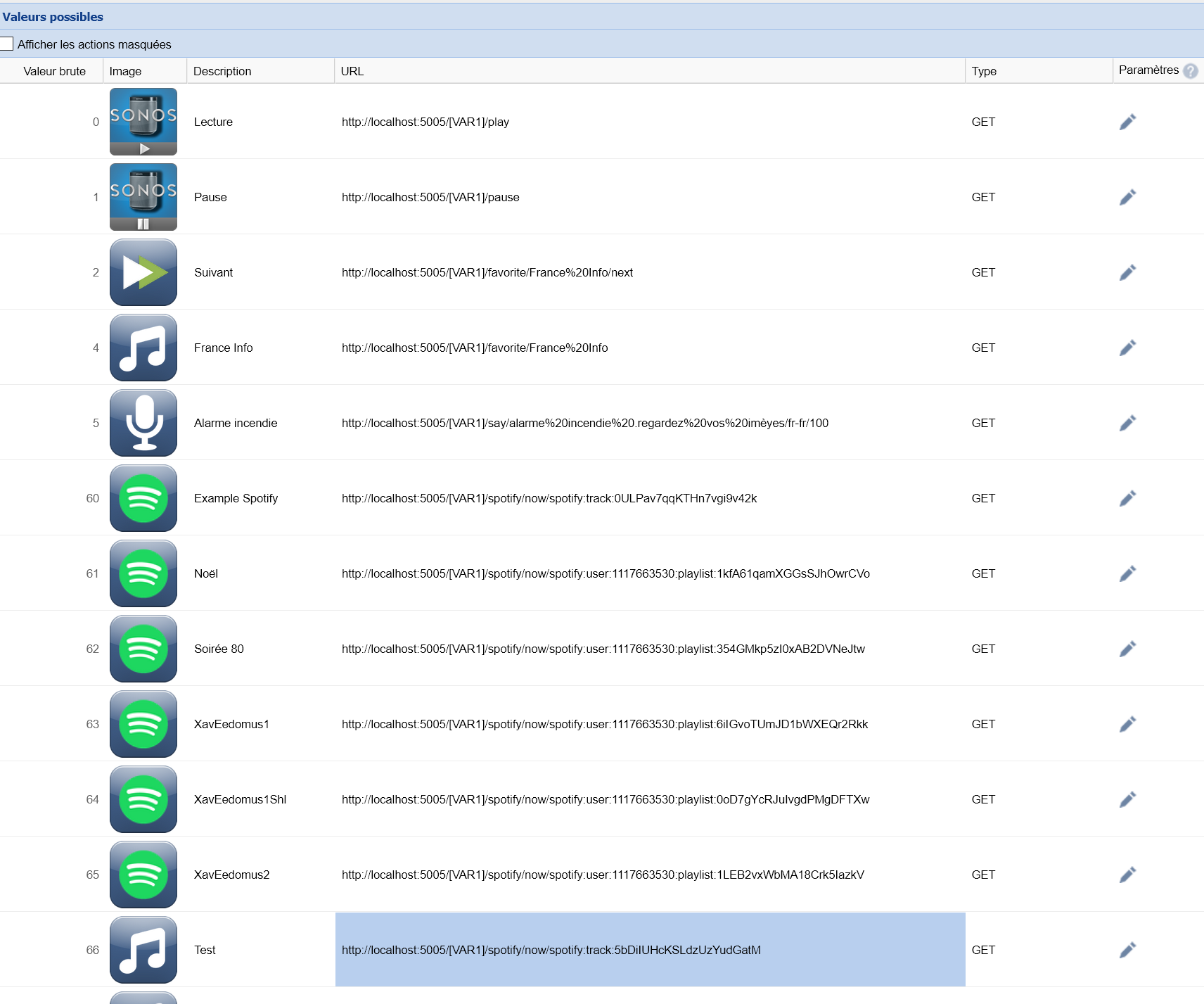The width and height of the screenshot is (1204, 1004).
Task: Toggle Afficher les actions masquées checkbox
Action: pos(6,44)
